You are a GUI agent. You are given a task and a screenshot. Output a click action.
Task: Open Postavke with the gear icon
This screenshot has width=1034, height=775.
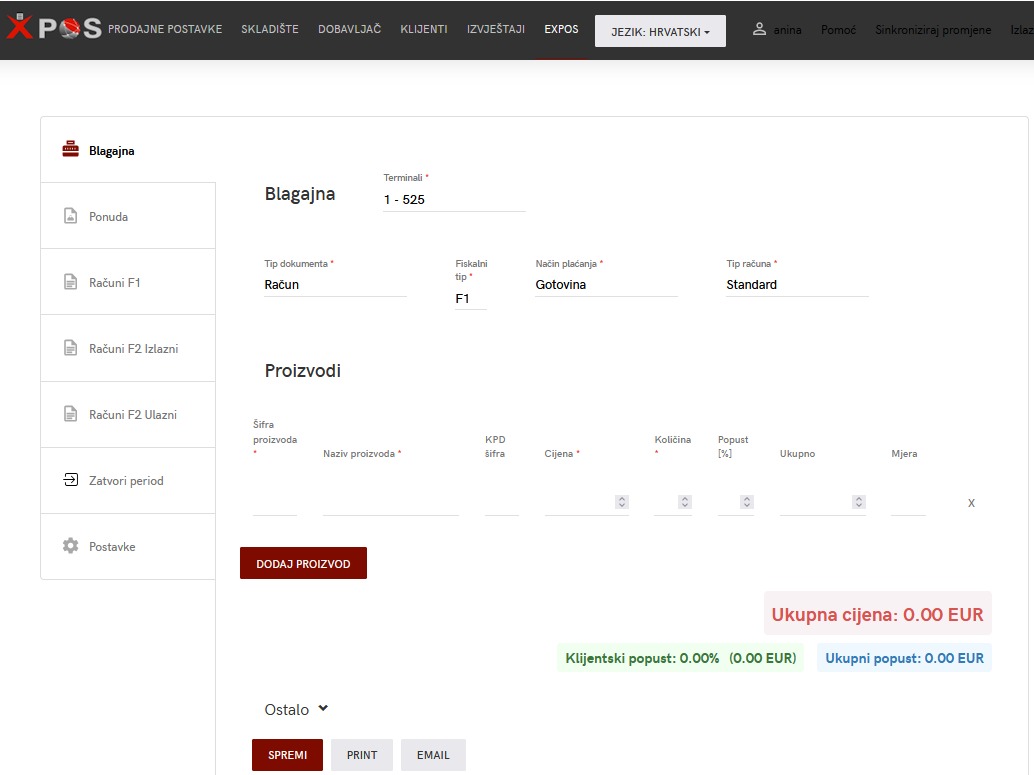coord(69,546)
